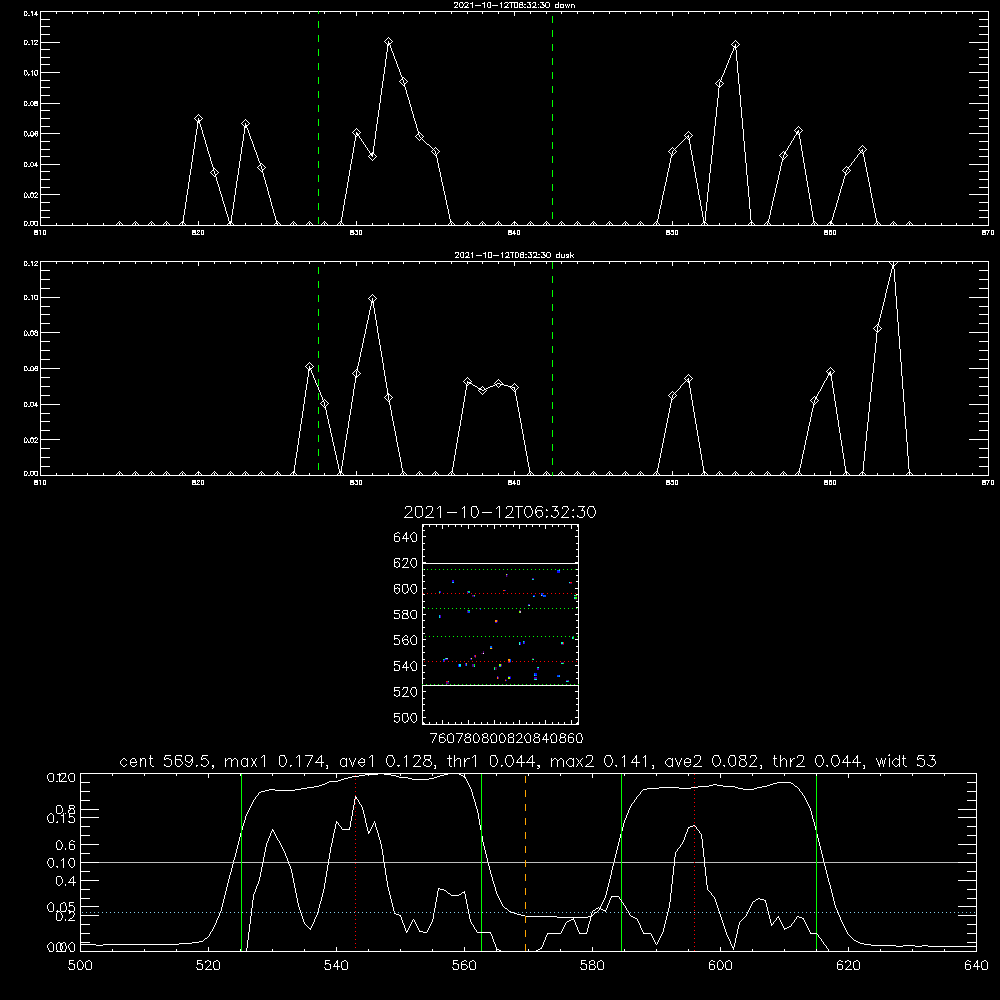Click the '540' y-axis label of image plot

(406, 666)
